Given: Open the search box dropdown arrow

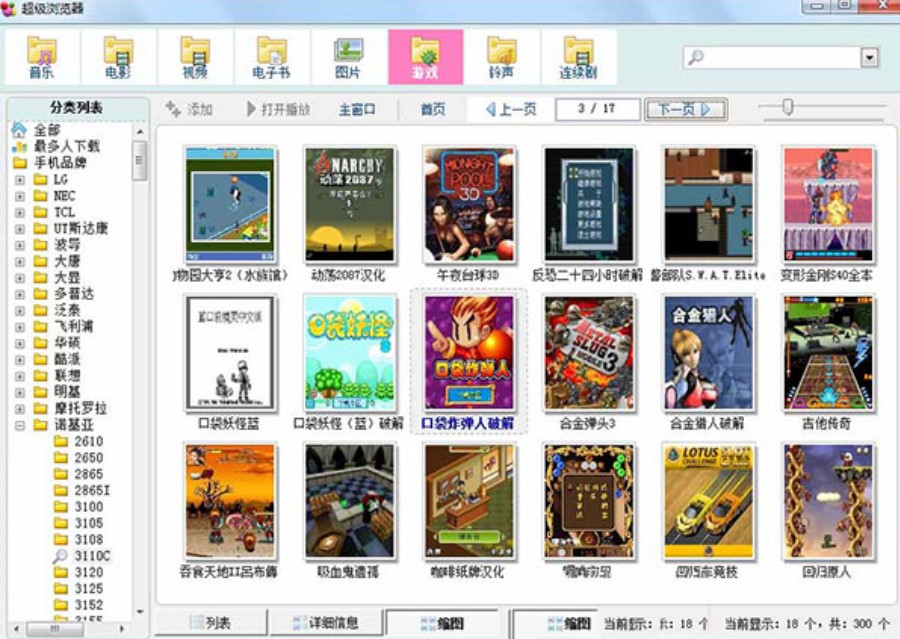Looking at the screenshot, I should click(x=869, y=58).
